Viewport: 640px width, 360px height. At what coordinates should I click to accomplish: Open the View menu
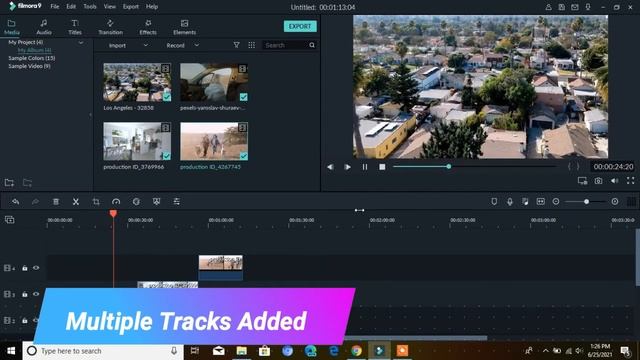coord(109,7)
